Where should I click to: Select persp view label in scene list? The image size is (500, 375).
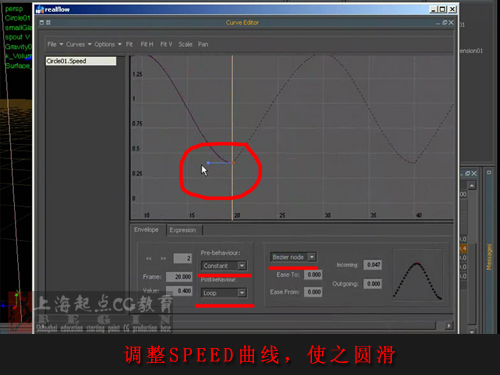coord(14,9)
